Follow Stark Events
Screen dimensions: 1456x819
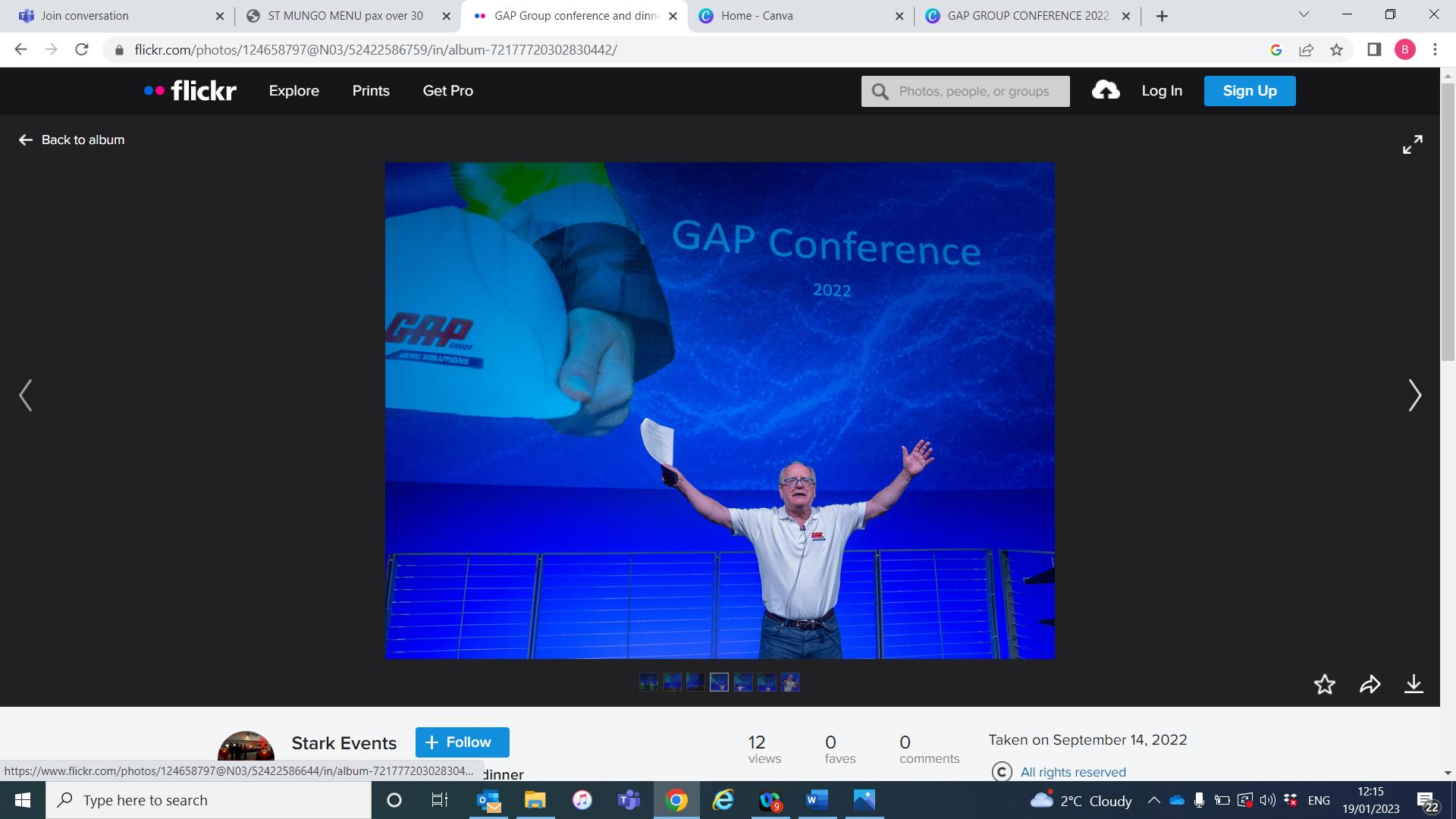click(462, 742)
